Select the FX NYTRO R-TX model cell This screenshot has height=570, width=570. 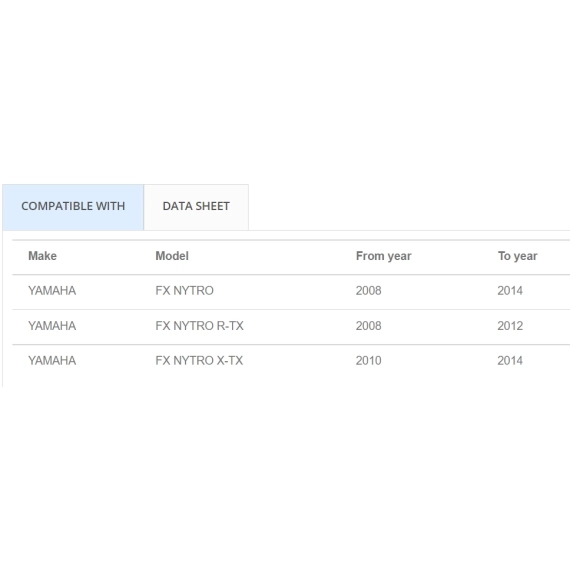coord(200,326)
